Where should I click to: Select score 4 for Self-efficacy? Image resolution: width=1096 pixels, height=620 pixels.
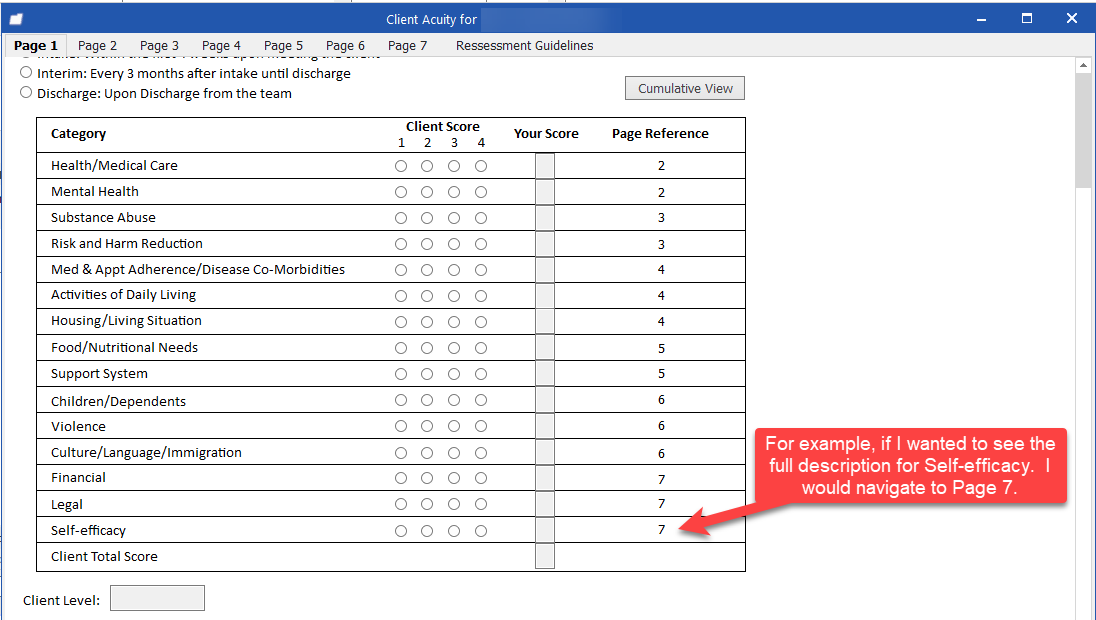(481, 530)
